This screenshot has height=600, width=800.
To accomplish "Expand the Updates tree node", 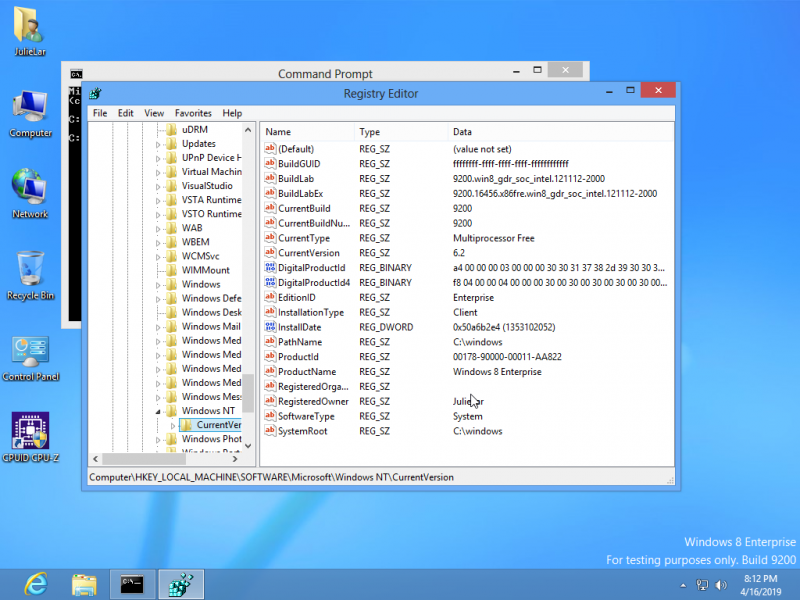I will click(158, 144).
